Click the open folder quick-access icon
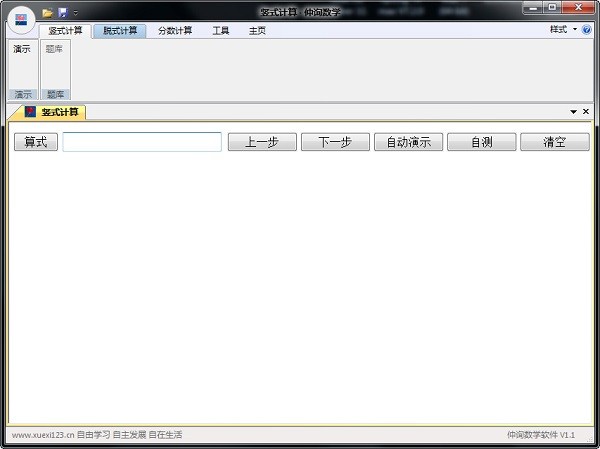The height and width of the screenshot is (449, 600). point(47,13)
